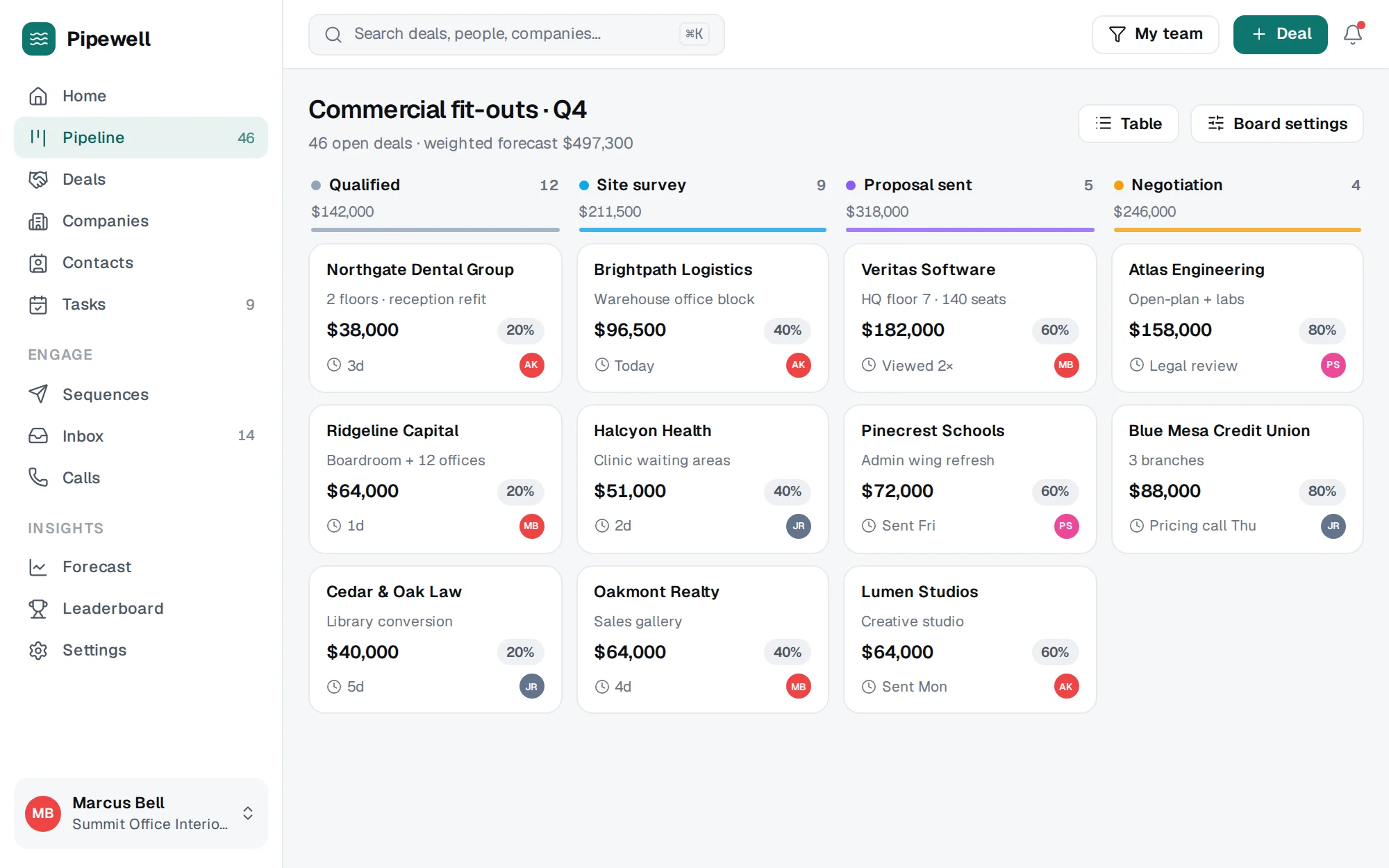Click the Forecast chart icon
The width and height of the screenshot is (1389, 868).
click(x=38, y=567)
